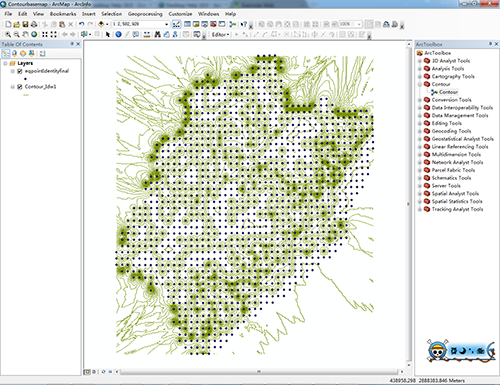Select Data Management Tools in ArcToolbox
This screenshot has height=385, width=500.
460,116
